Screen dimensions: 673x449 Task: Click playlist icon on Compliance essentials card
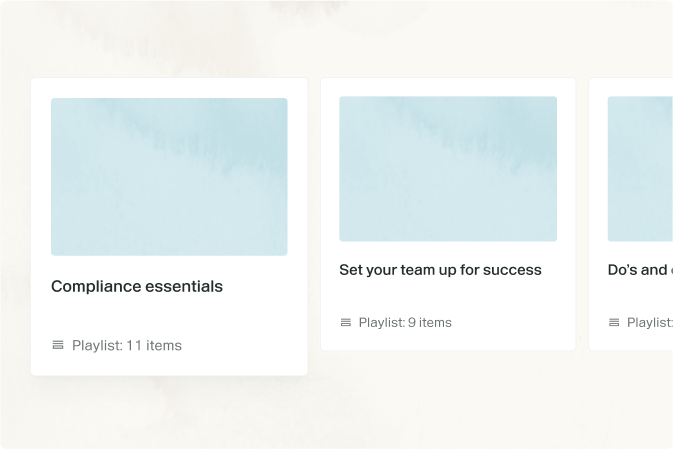[58, 345]
